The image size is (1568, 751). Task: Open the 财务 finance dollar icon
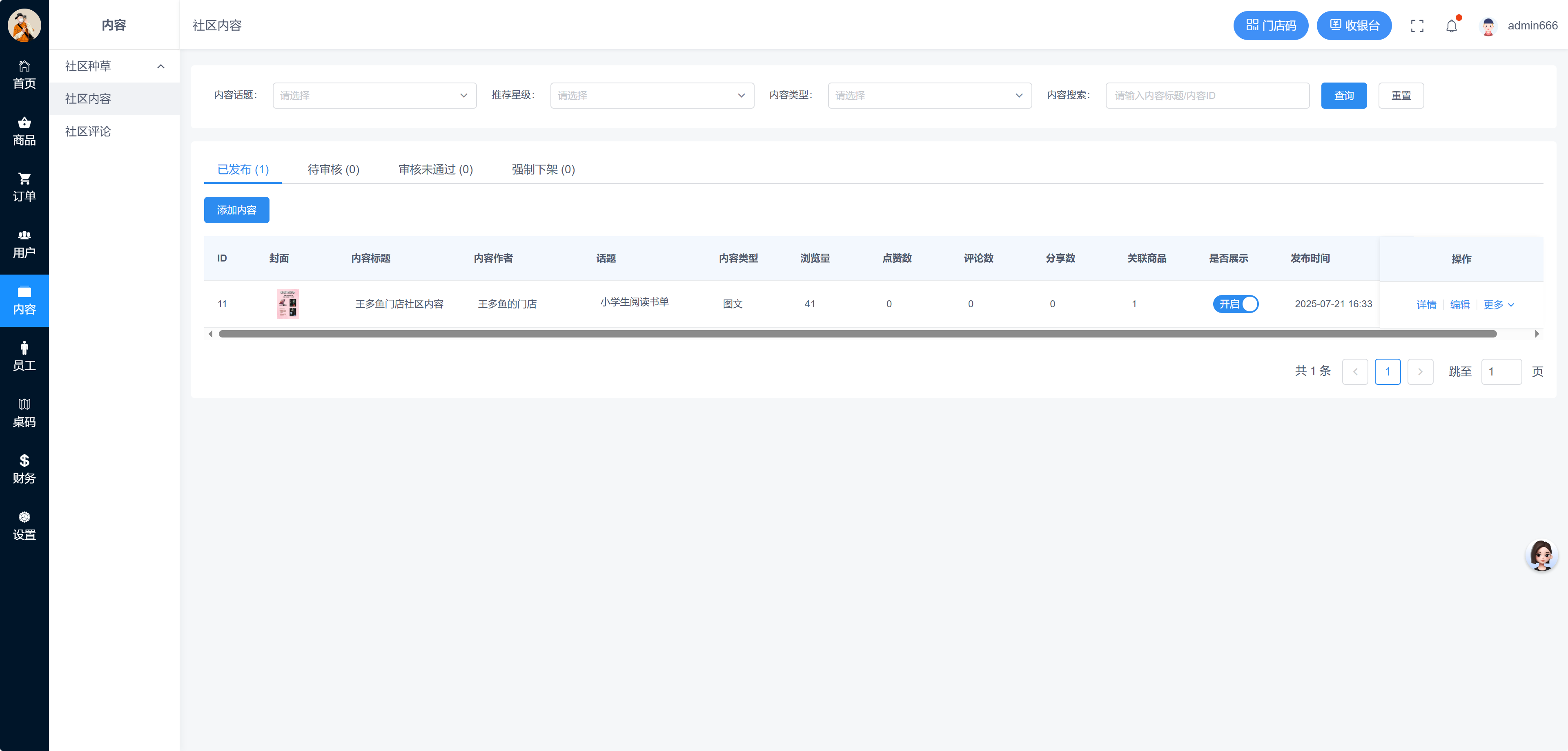tap(24, 469)
